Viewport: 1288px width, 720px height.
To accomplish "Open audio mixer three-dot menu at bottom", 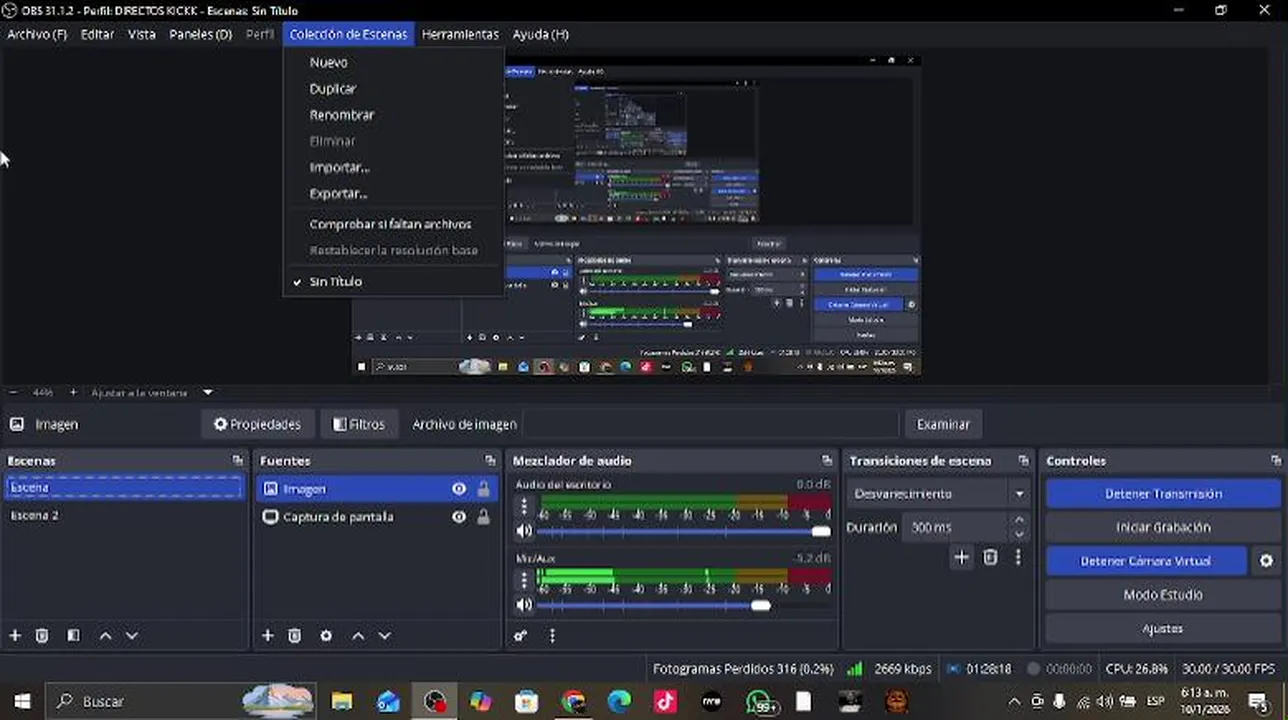I will [552, 635].
